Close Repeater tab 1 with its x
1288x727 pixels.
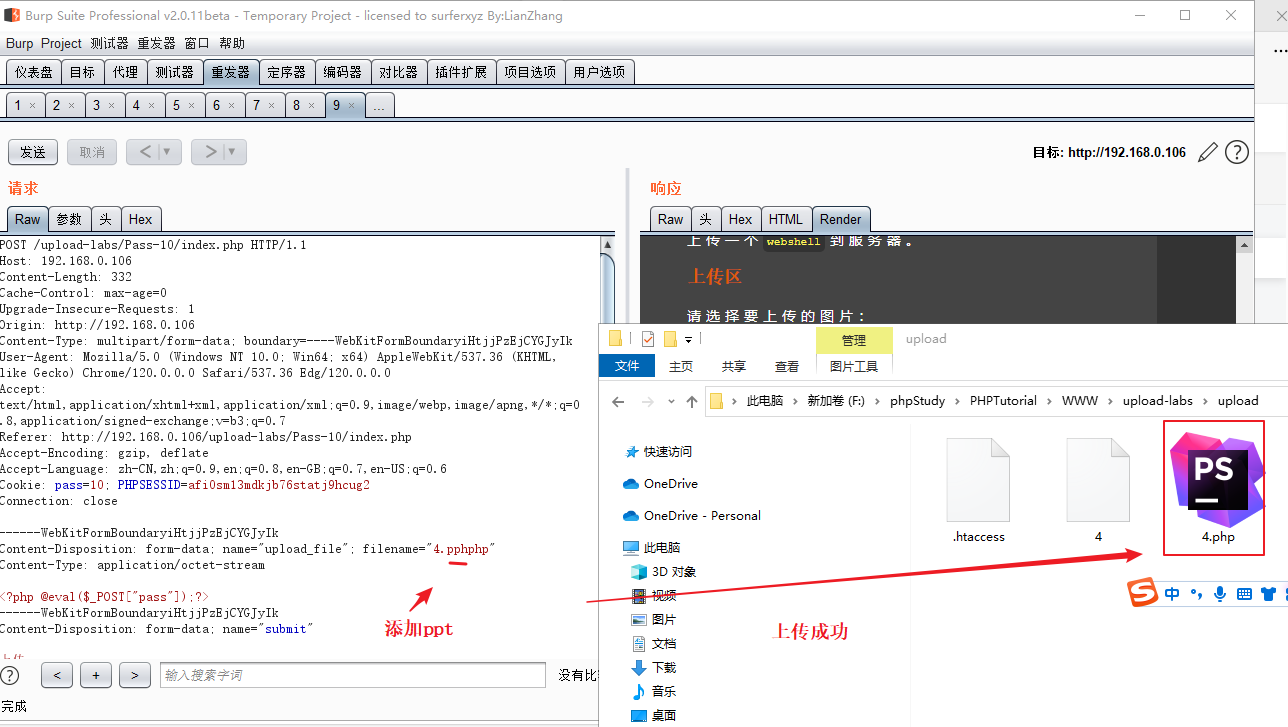tap(32, 105)
